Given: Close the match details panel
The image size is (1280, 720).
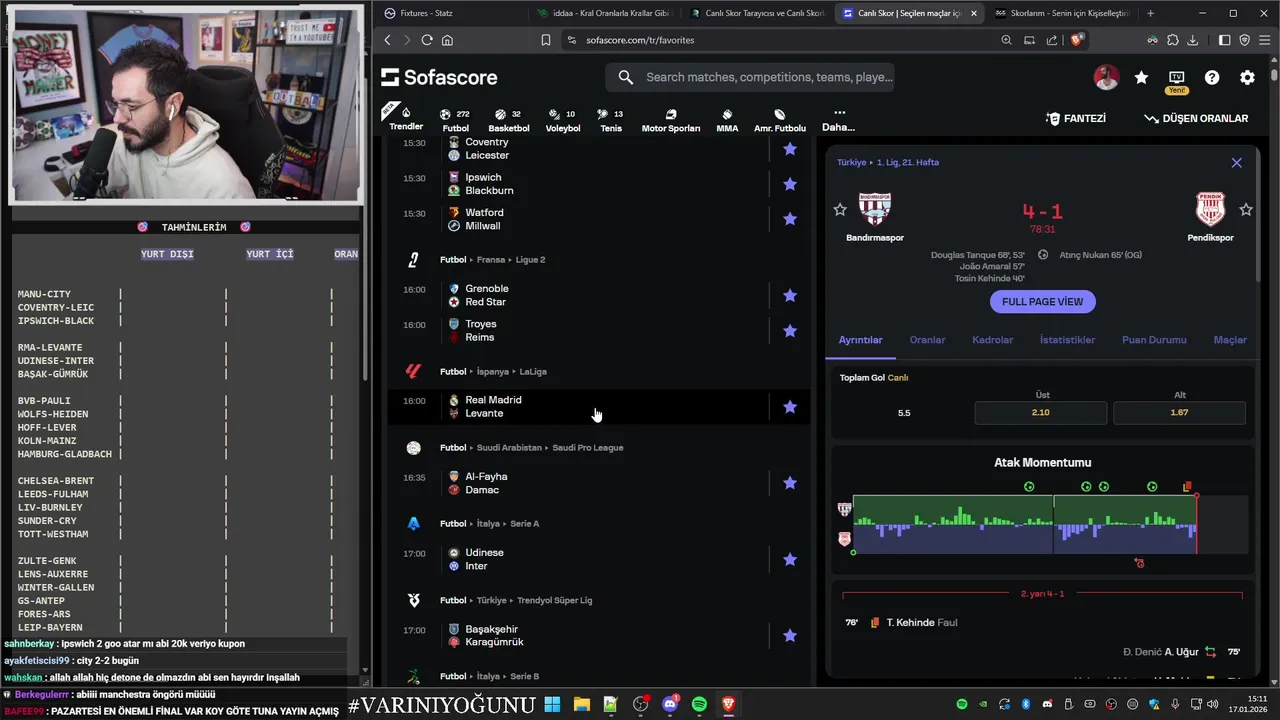Looking at the screenshot, I should 1237,163.
